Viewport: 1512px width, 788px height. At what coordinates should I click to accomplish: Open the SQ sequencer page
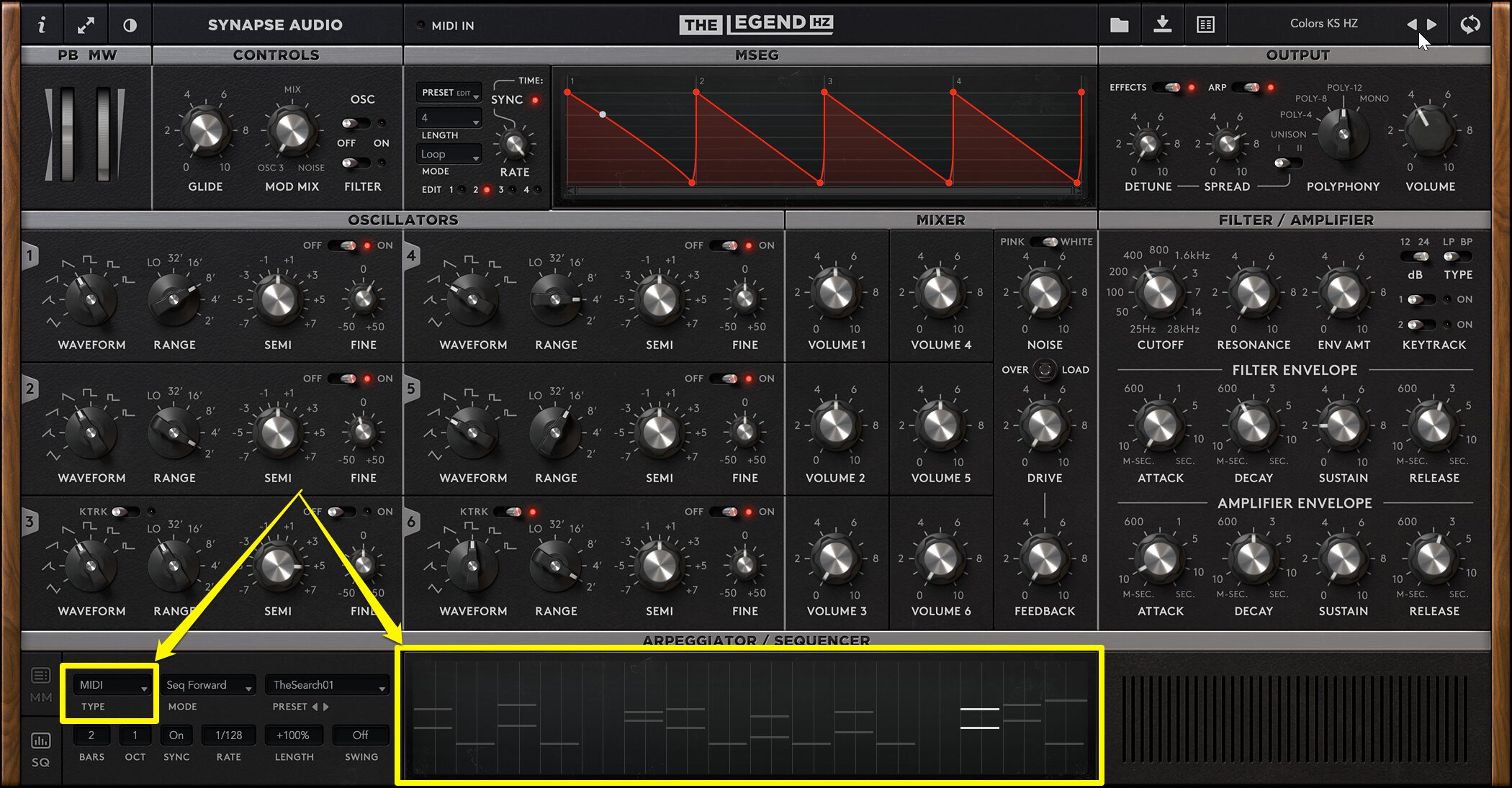click(x=41, y=750)
